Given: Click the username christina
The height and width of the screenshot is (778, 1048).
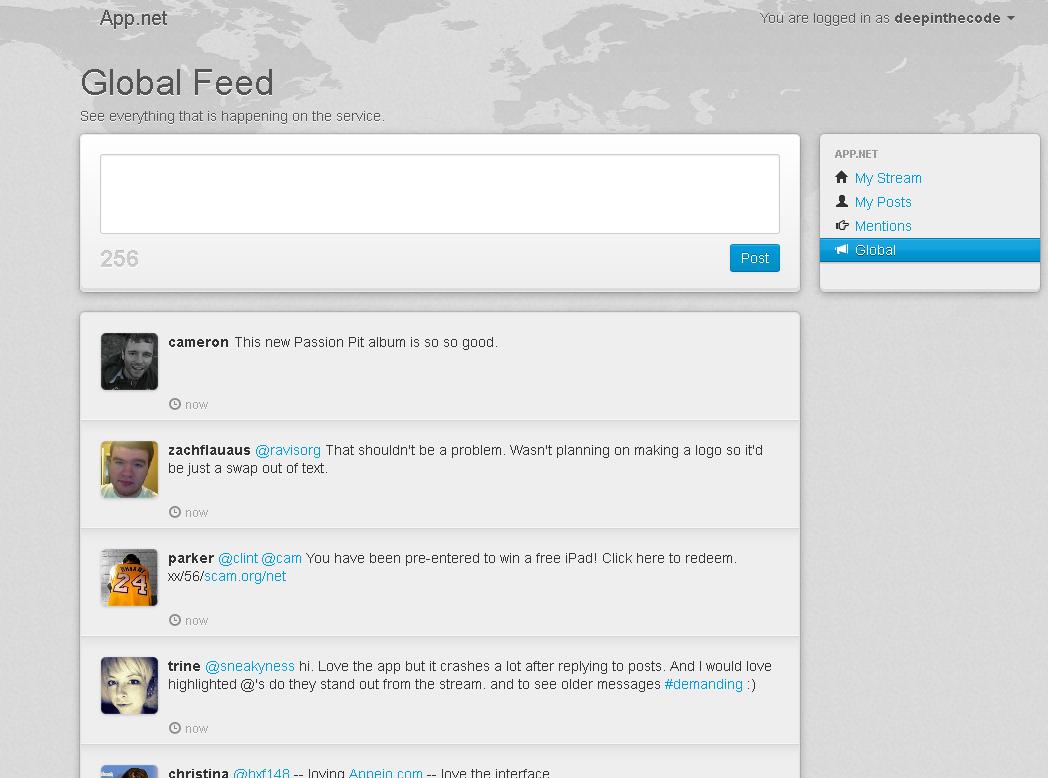Looking at the screenshot, I should (x=199, y=773).
